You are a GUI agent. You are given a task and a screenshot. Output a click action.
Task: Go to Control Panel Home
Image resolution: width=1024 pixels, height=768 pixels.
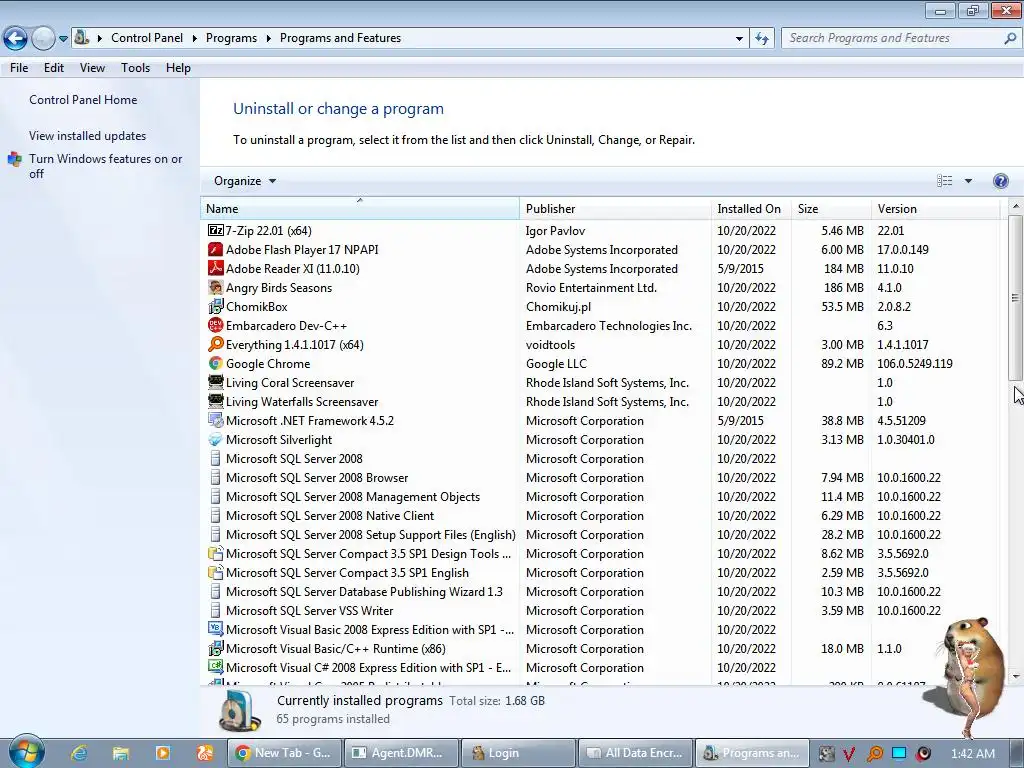click(x=83, y=100)
